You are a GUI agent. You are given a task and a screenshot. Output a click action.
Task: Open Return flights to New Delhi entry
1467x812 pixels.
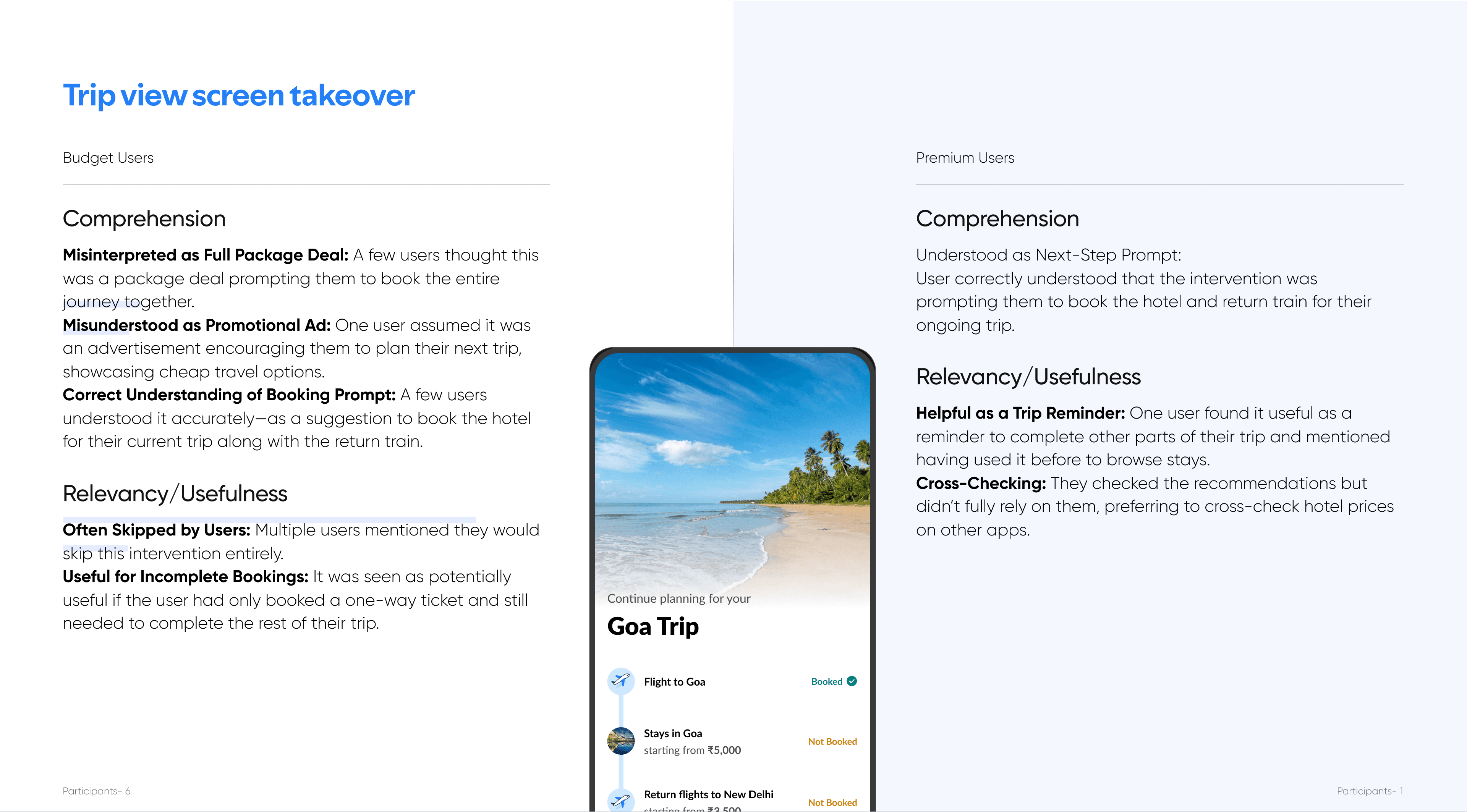708,794
